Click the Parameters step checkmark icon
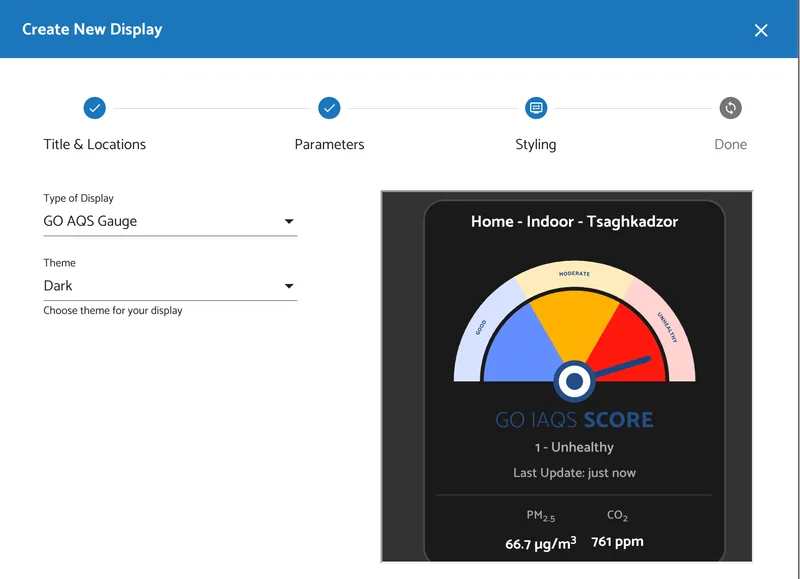This screenshot has height=579, width=800. [x=329, y=108]
